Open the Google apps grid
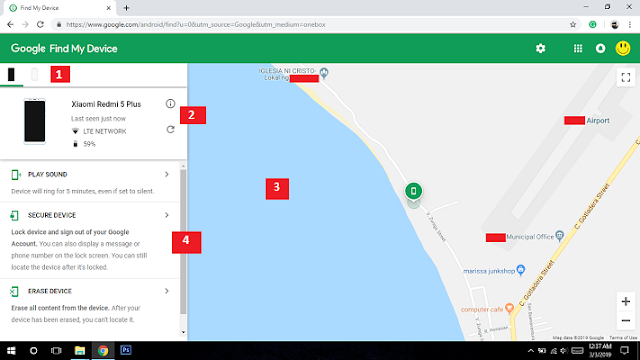Viewport: 640px width, 360px height. coord(578,49)
